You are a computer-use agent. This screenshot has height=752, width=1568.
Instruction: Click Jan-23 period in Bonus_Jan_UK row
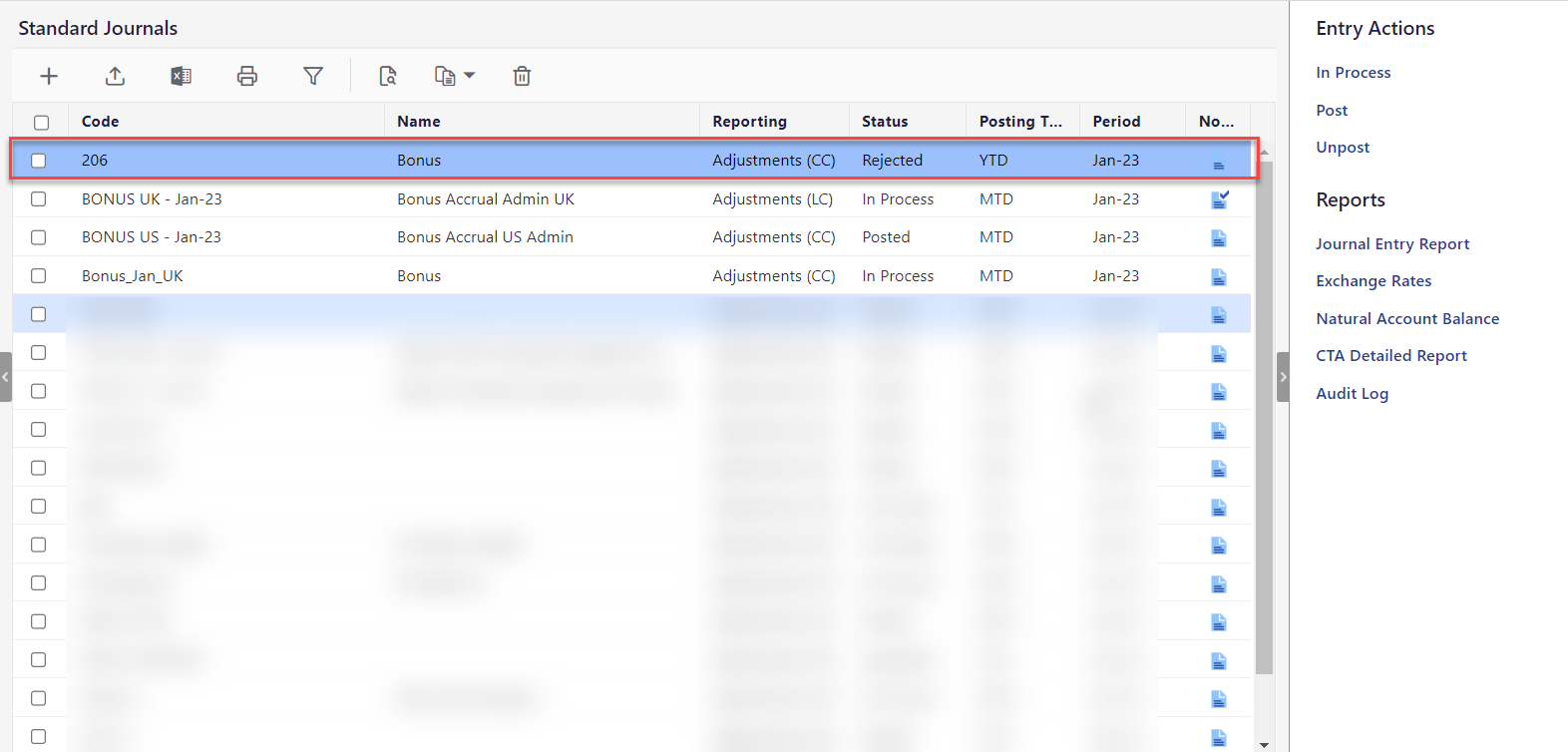click(x=1115, y=275)
